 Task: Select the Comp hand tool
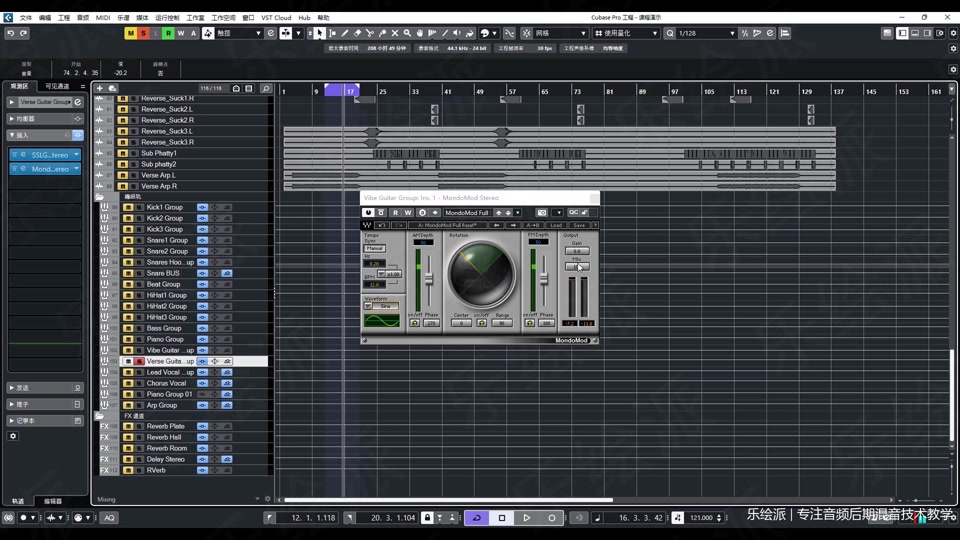[420, 33]
